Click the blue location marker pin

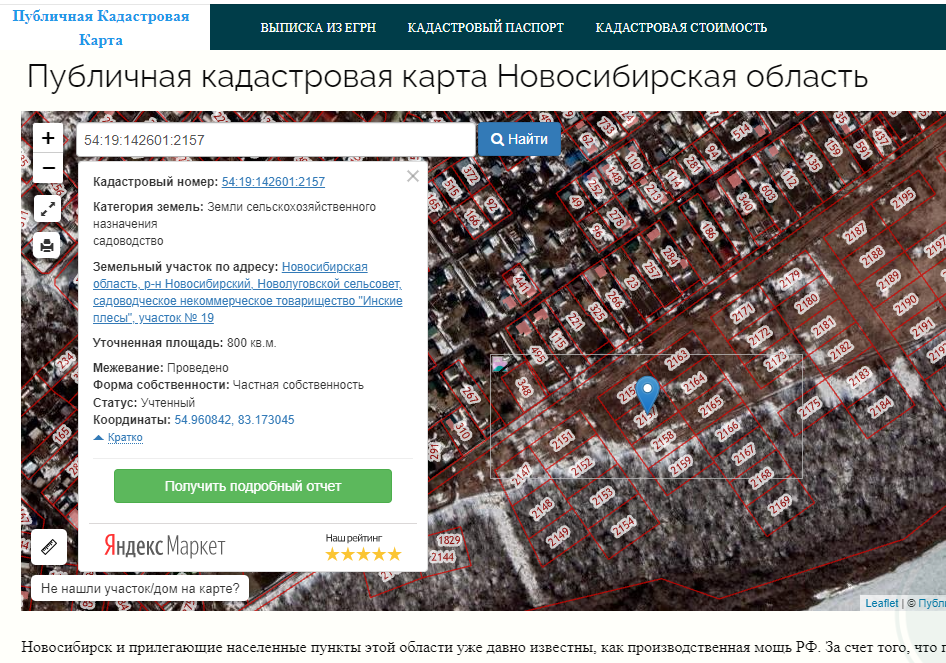(647, 394)
